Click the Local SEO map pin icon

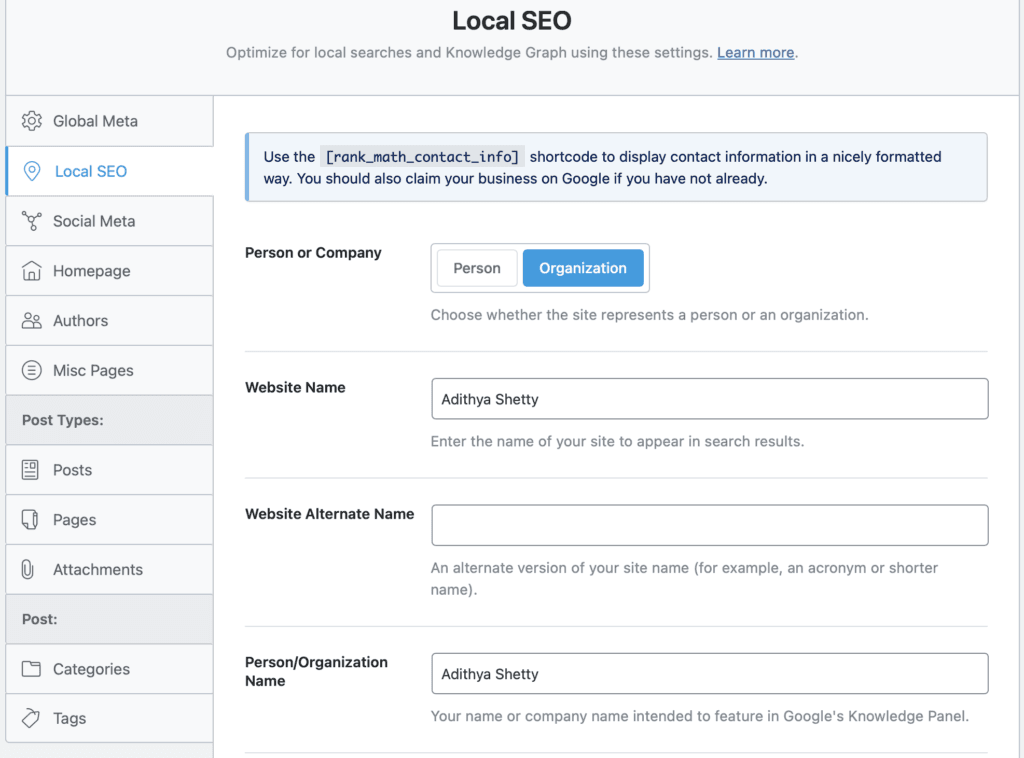[31, 171]
